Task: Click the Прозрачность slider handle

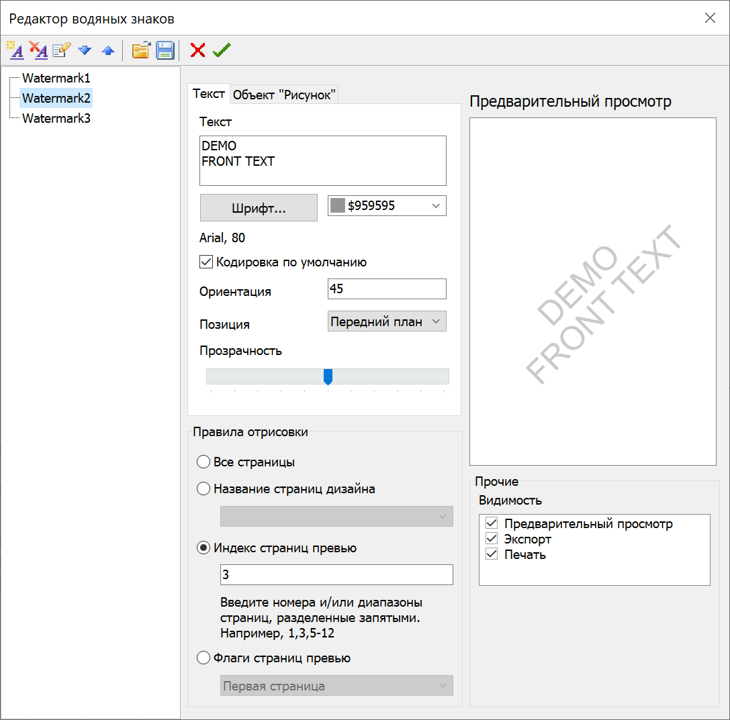Action: click(328, 376)
